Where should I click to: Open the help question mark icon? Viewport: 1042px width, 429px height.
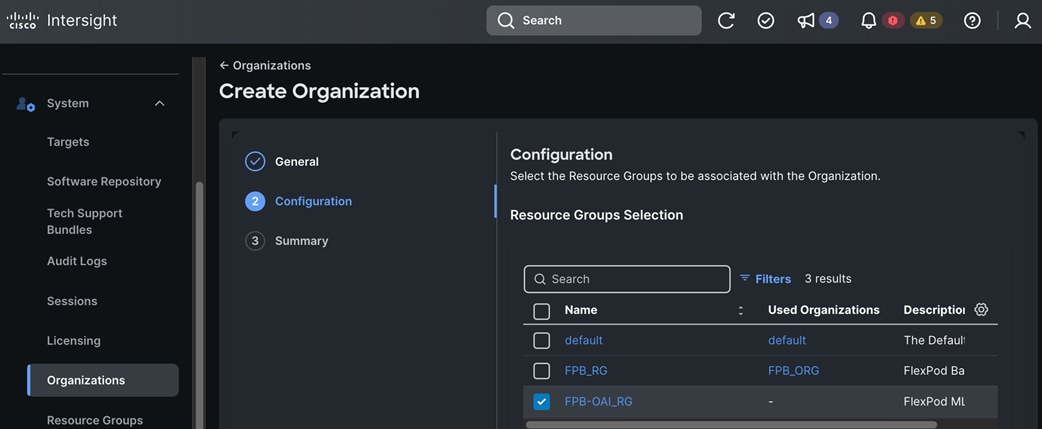point(972,21)
